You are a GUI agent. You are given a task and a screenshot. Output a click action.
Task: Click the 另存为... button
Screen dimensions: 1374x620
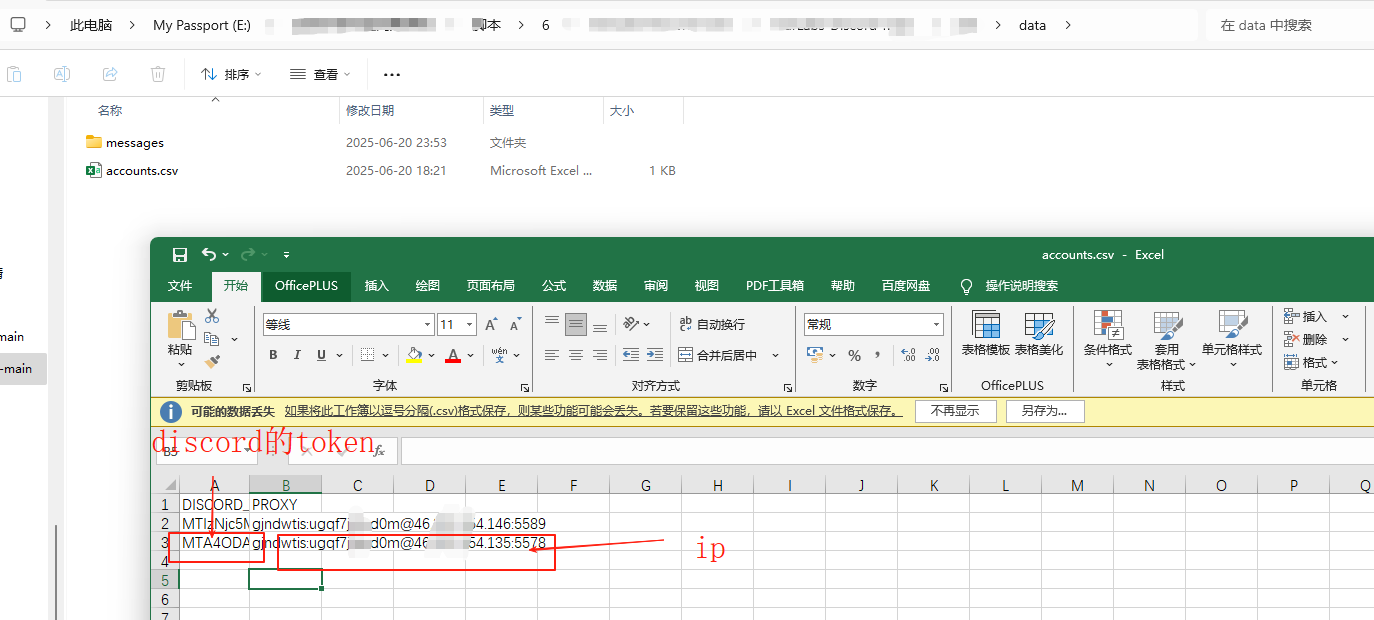1044,411
